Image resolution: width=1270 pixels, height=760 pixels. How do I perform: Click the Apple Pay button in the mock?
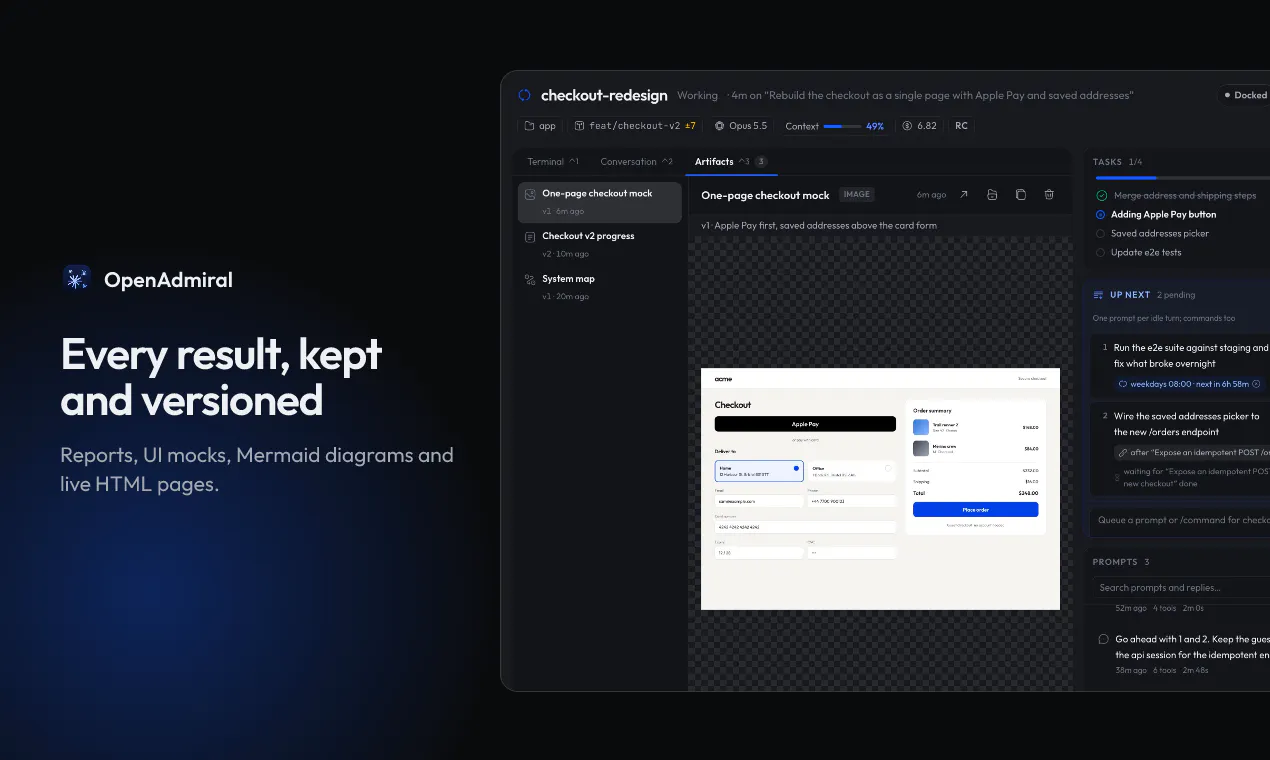[805, 424]
